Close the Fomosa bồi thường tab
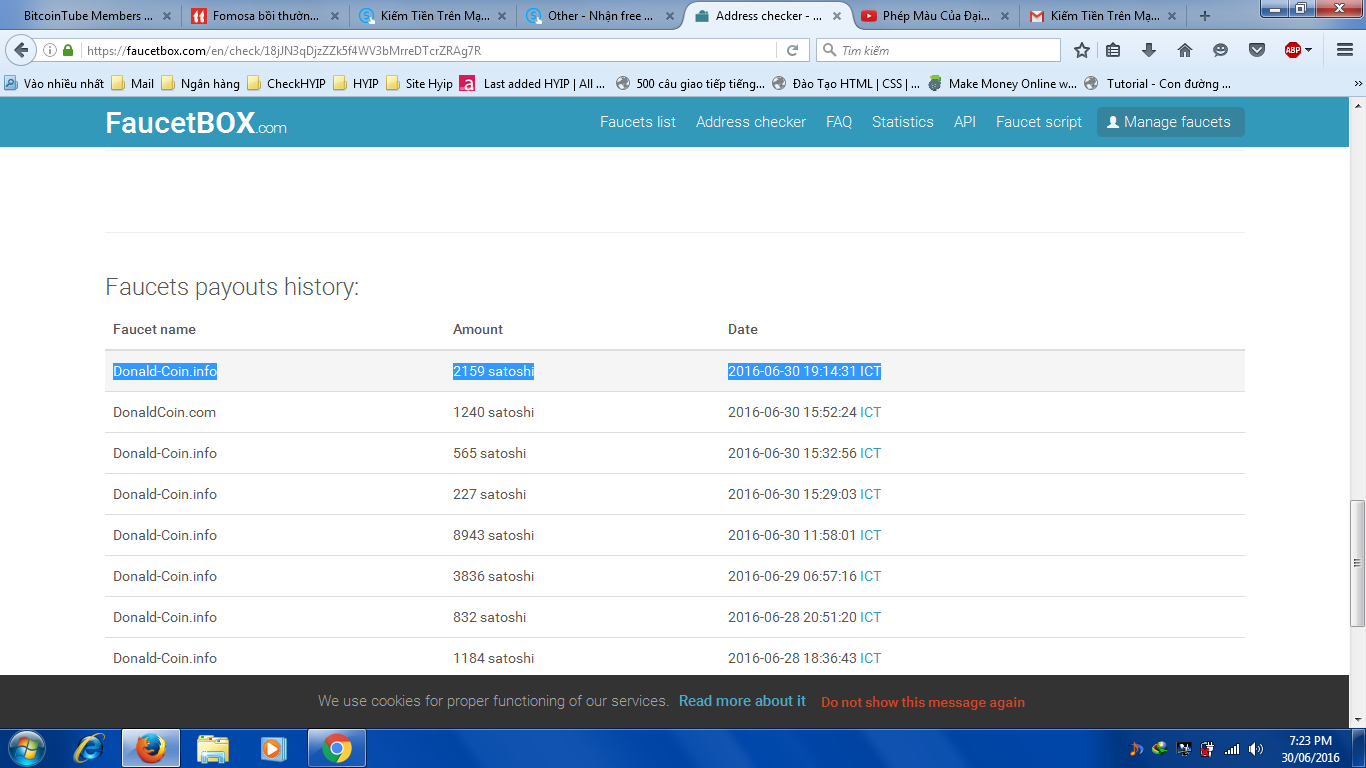 pyautogui.click(x=336, y=16)
